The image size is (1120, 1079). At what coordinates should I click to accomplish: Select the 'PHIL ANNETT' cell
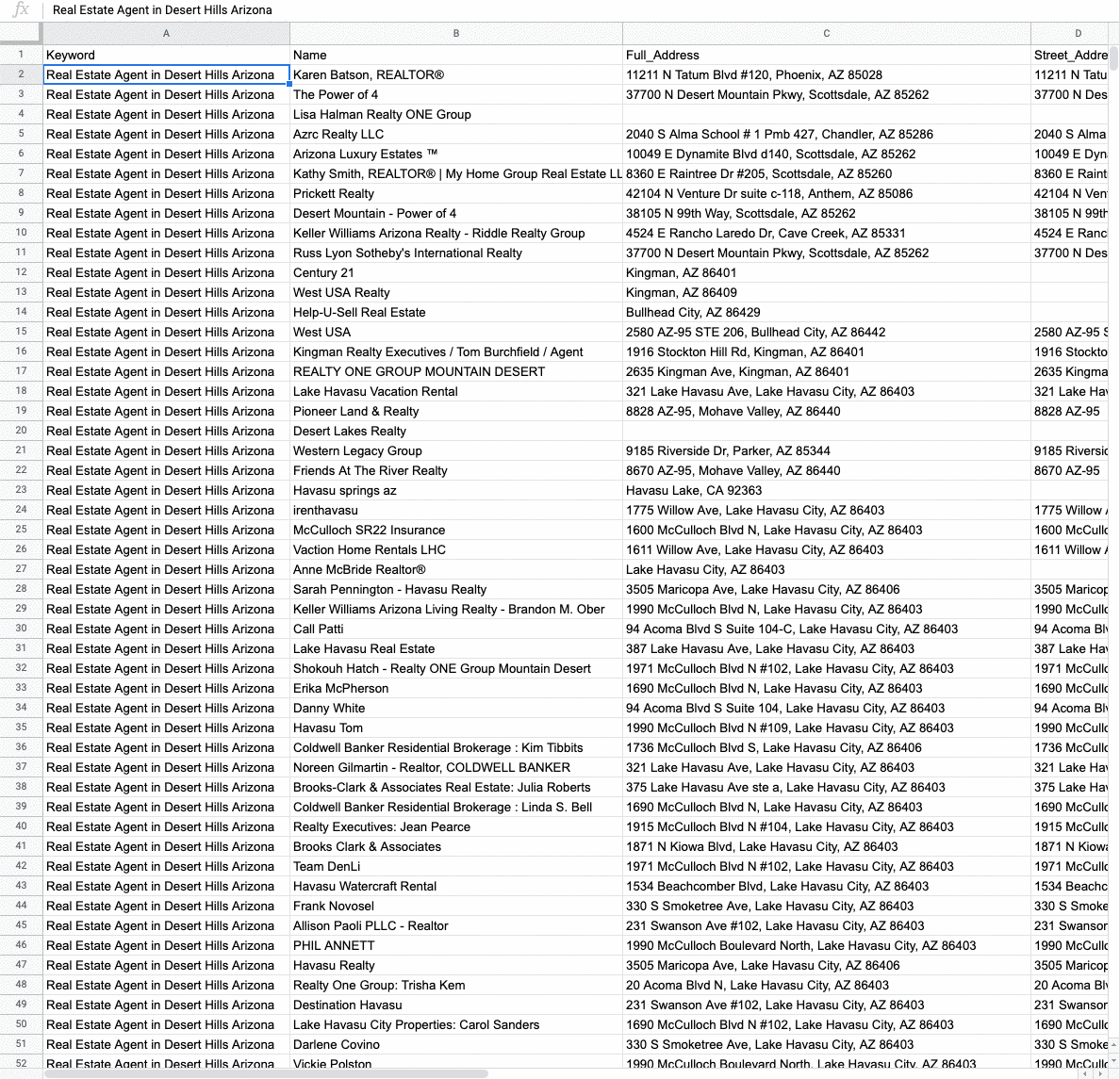coord(456,945)
